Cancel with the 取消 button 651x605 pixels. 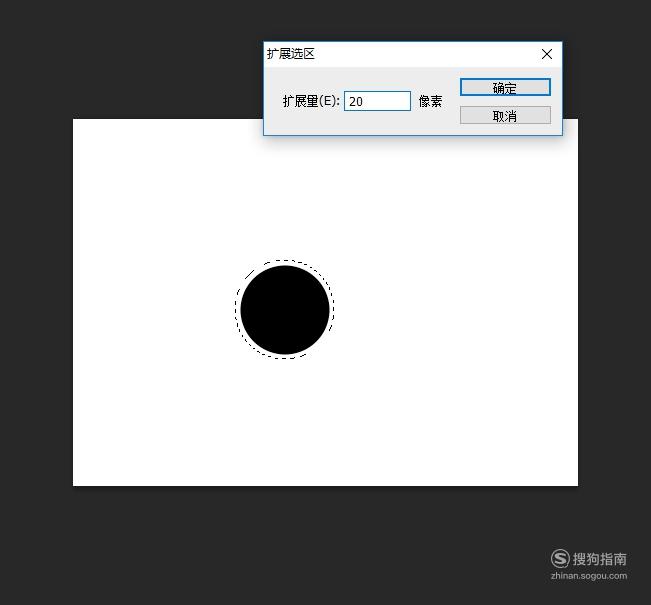pyautogui.click(x=505, y=115)
